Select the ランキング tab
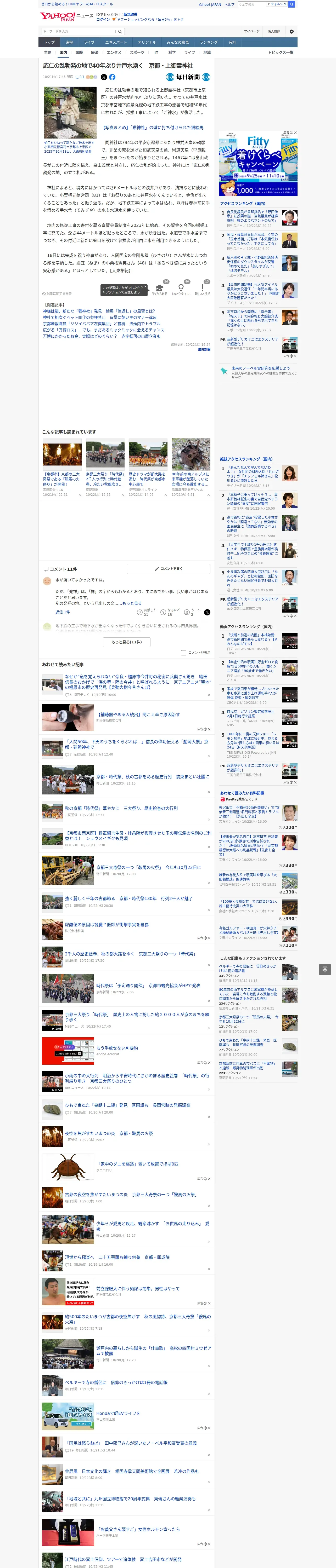336x1568 pixels. [x=209, y=42]
